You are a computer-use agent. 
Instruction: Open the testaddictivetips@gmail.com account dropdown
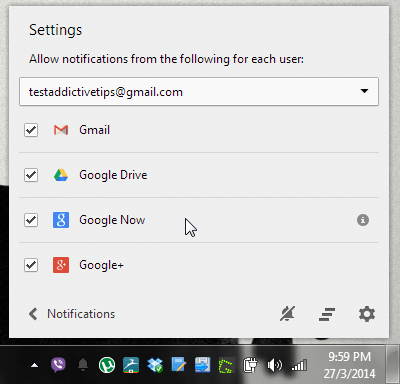click(199, 92)
